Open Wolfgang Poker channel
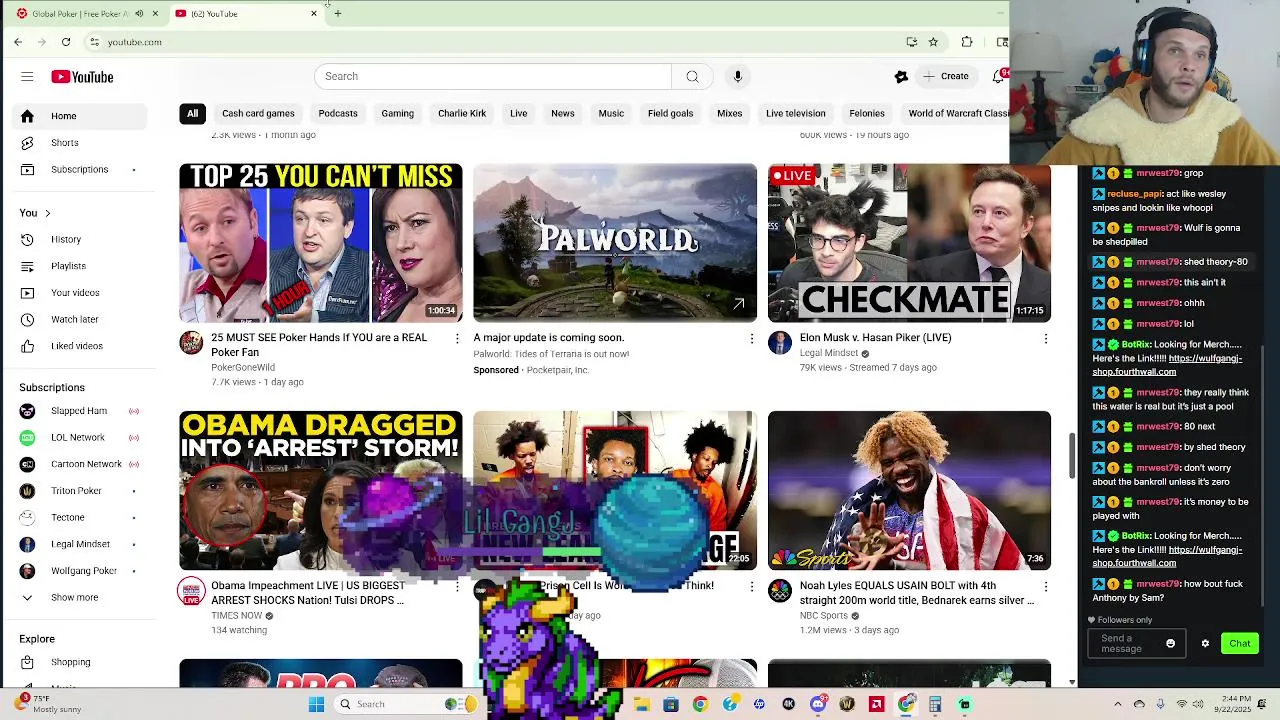1280x720 pixels. point(77,571)
